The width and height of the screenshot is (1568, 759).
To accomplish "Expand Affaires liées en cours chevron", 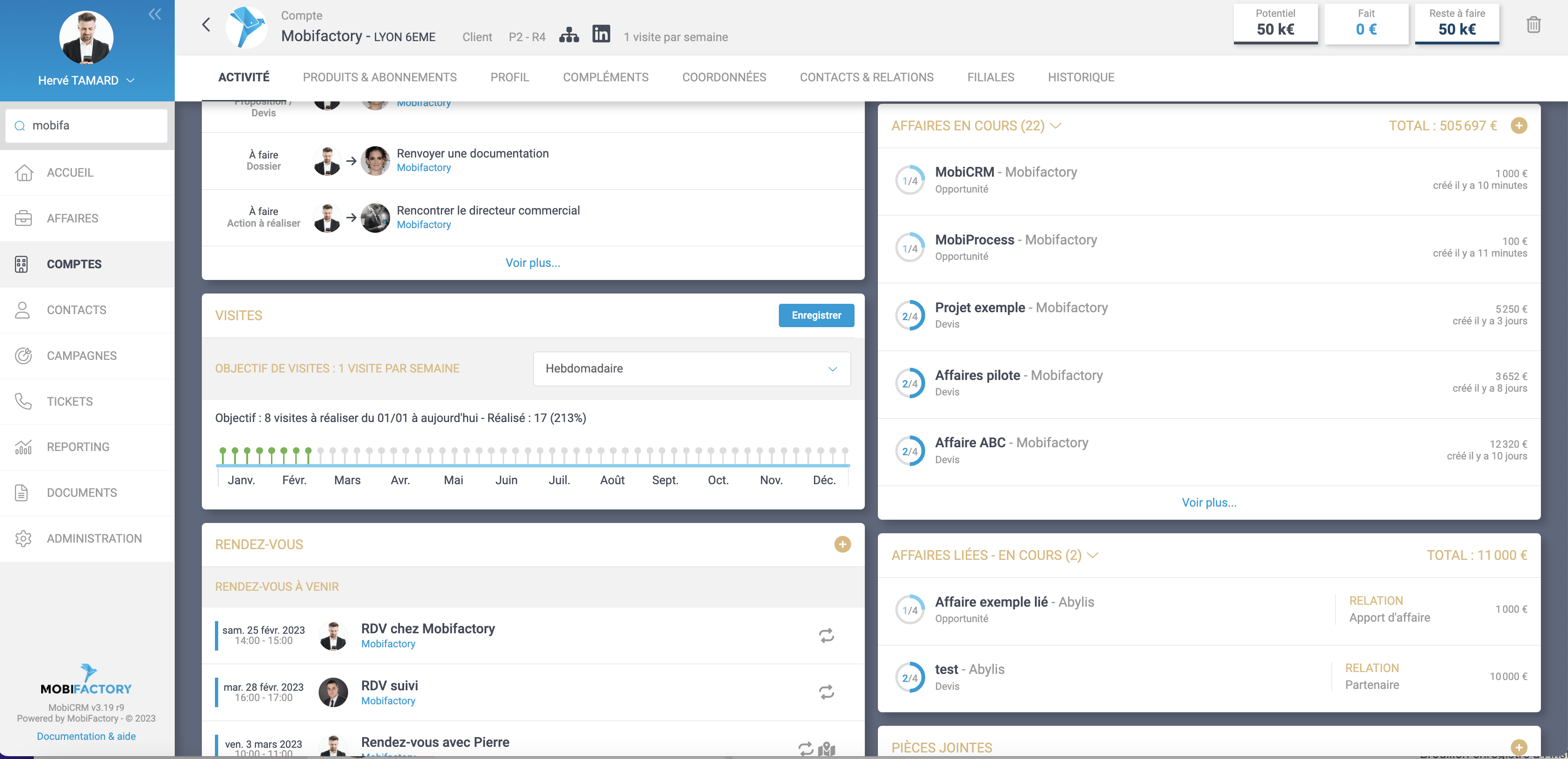I will point(1093,555).
